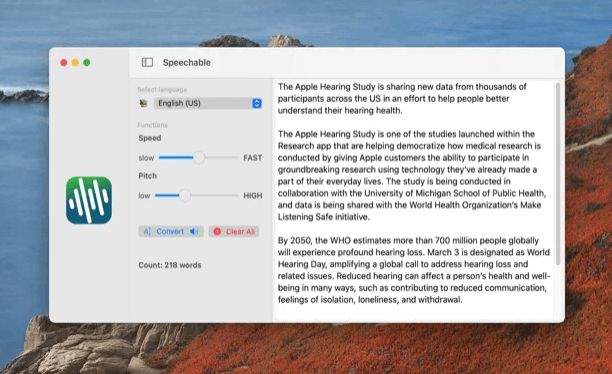Toggle the sidebar panel icon

tap(147, 62)
